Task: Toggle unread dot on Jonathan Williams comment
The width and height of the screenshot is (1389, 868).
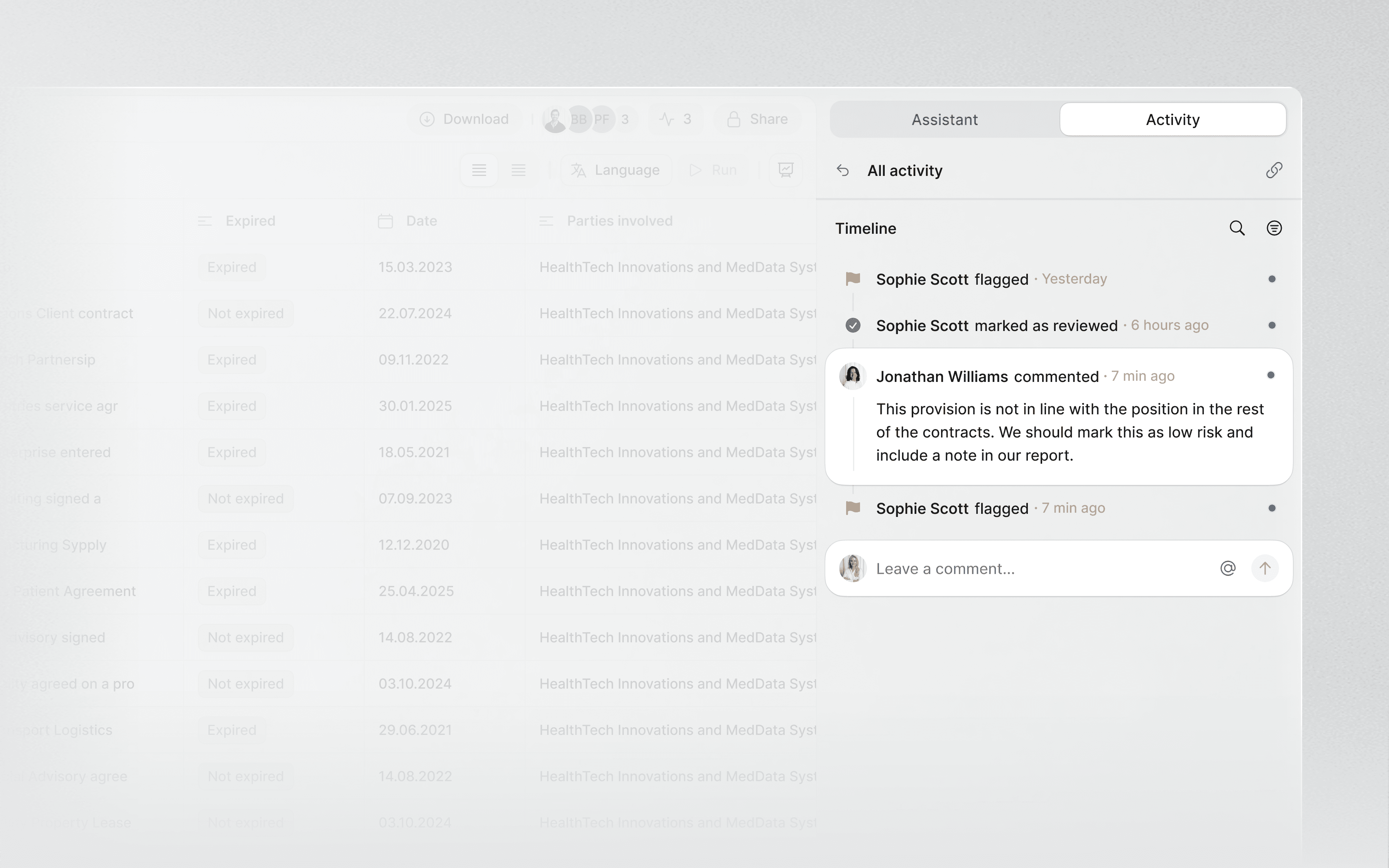Action: point(1270,375)
